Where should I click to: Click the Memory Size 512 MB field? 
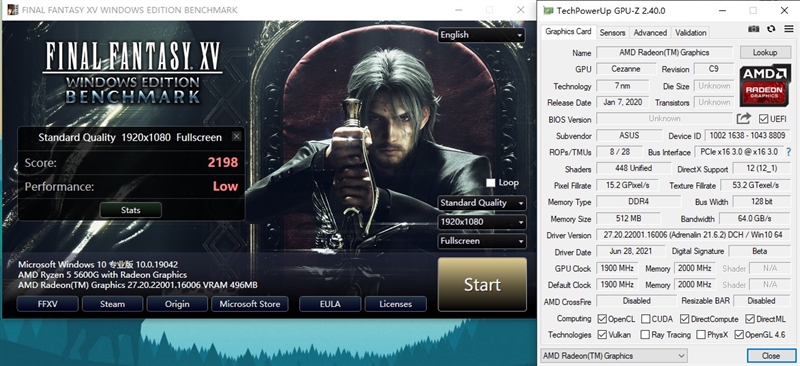point(628,218)
